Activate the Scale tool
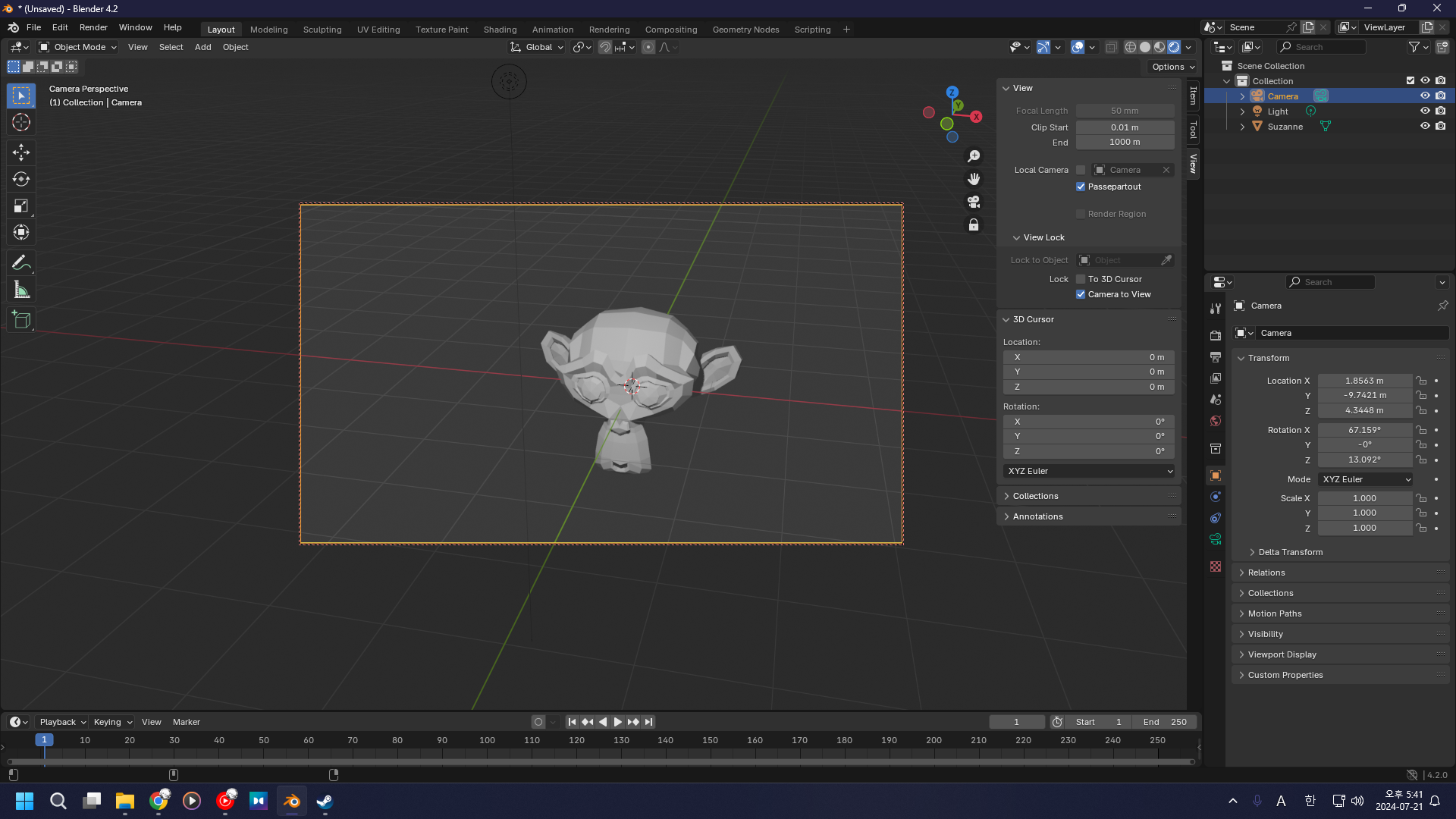 click(x=21, y=206)
